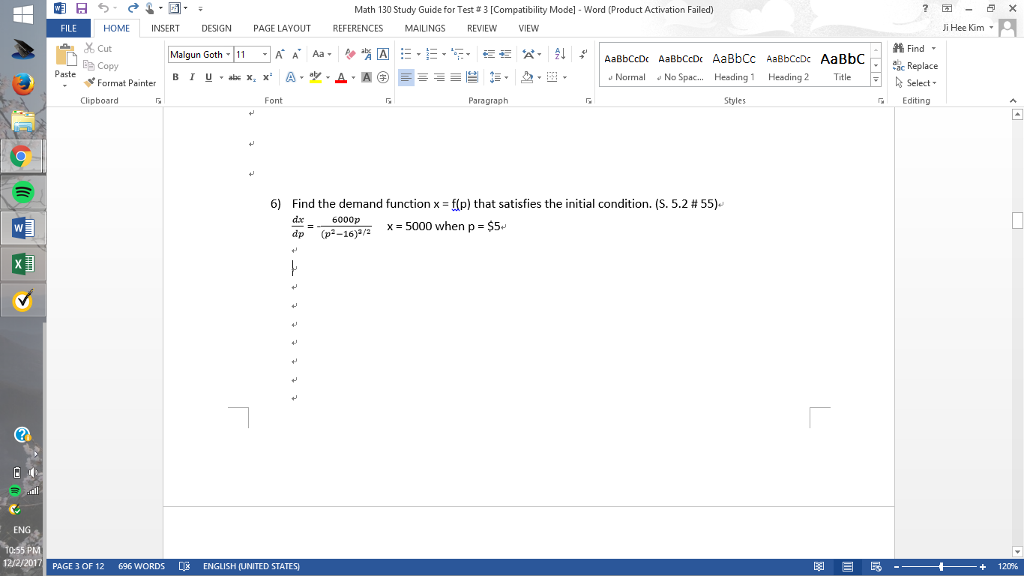Click the Paste clipboard icon

[x=65, y=56]
